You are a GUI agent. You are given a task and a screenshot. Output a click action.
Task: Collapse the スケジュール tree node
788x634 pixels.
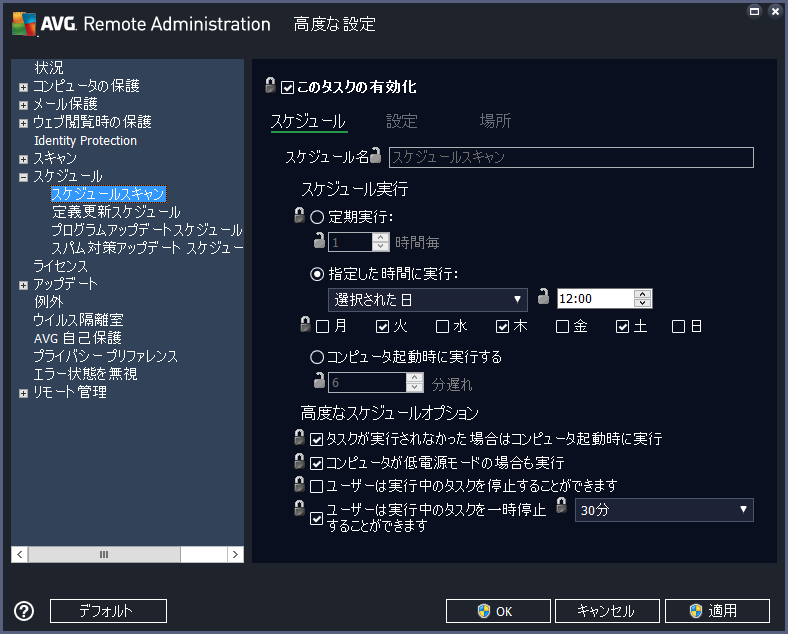pyautogui.click(x=23, y=177)
